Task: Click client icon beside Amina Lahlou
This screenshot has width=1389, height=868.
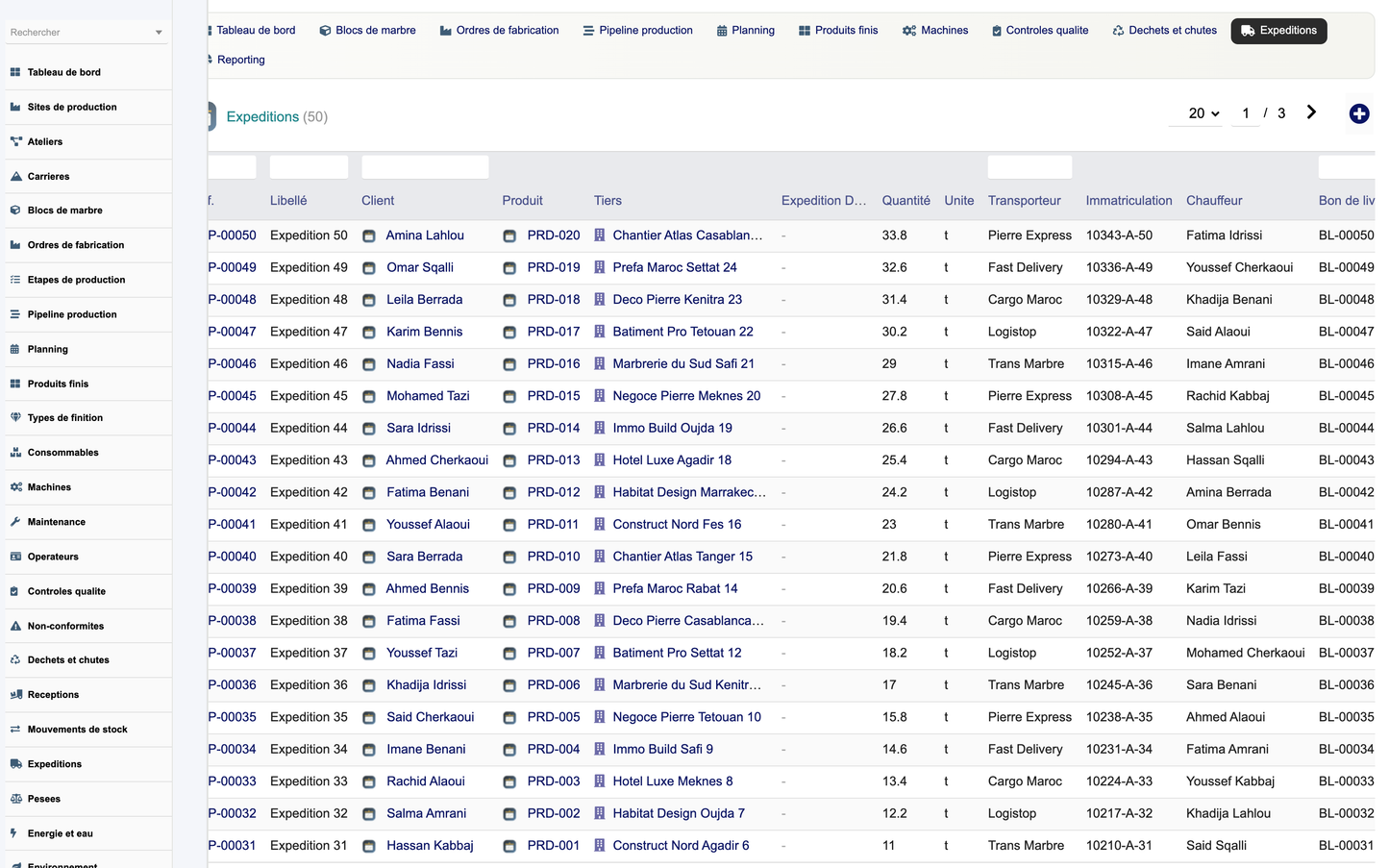Action: [368, 236]
